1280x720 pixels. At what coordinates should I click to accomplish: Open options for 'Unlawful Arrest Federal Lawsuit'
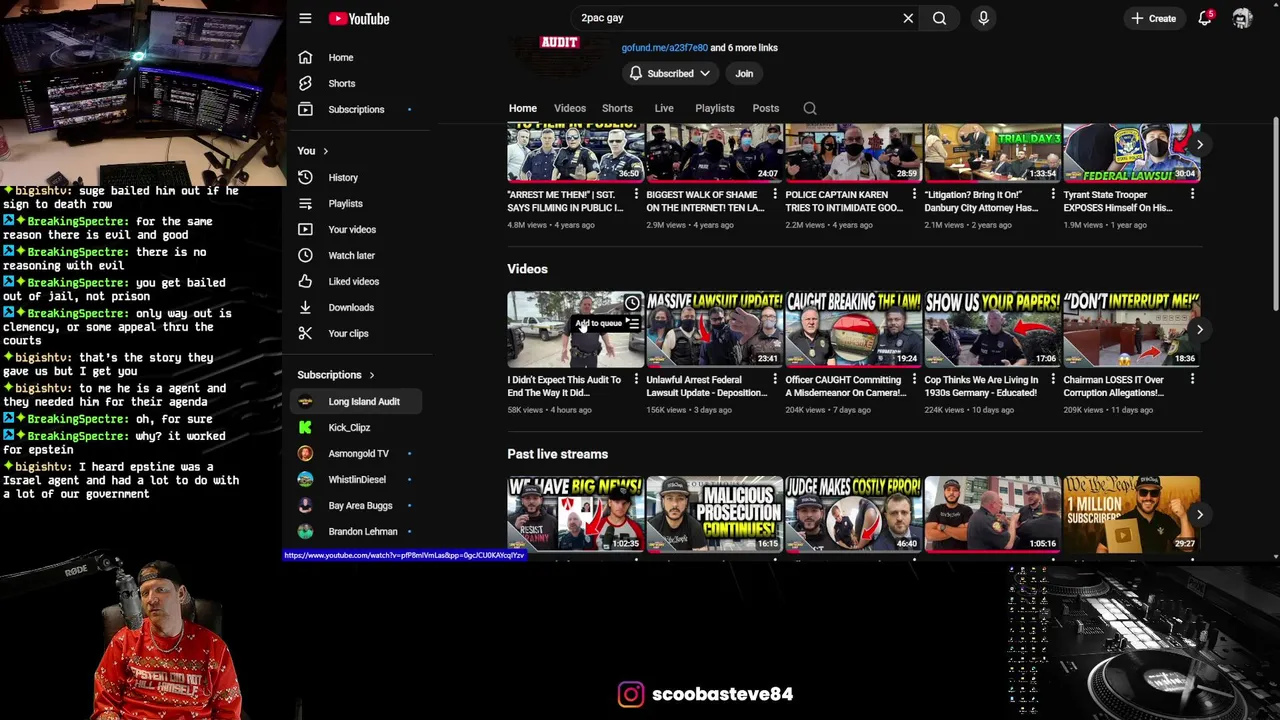coord(775,380)
